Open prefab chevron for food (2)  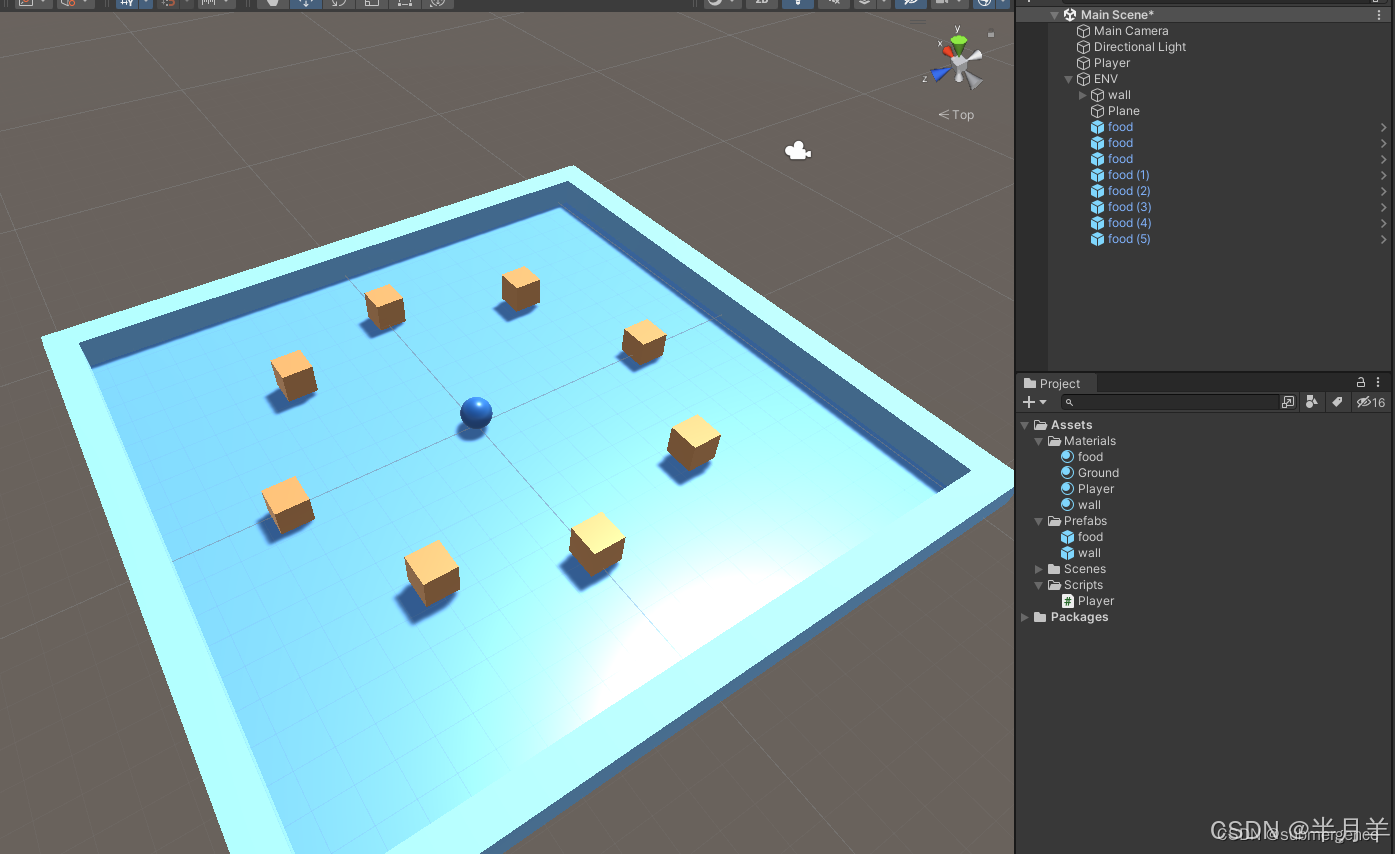click(x=1384, y=191)
